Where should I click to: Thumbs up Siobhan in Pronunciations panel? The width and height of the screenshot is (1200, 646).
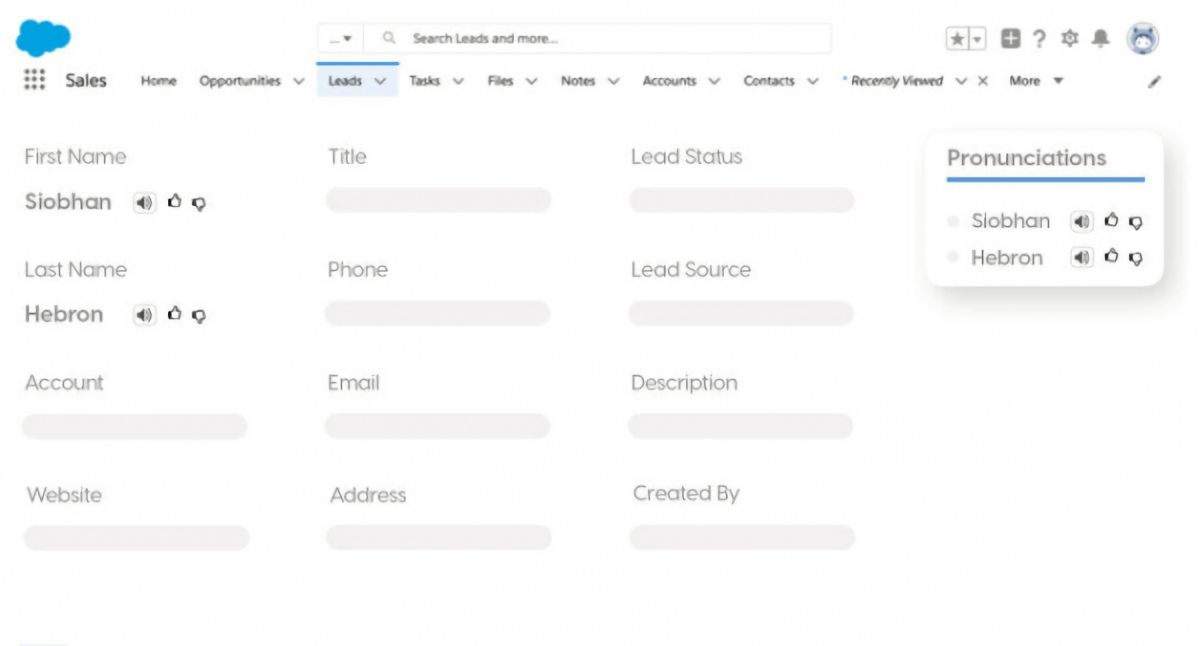pos(1111,221)
